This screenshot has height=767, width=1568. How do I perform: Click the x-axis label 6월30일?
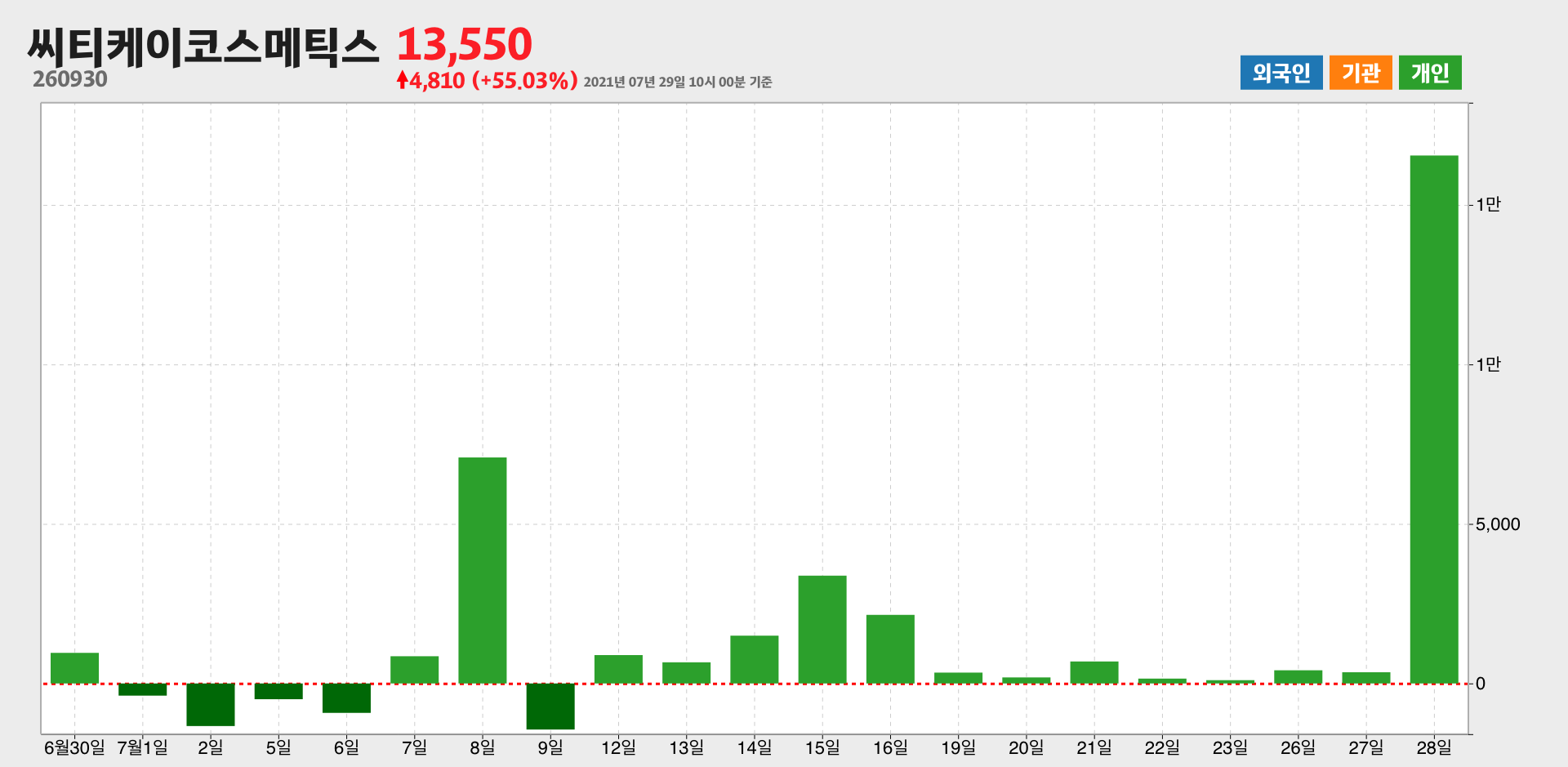click(x=74, y=747)
